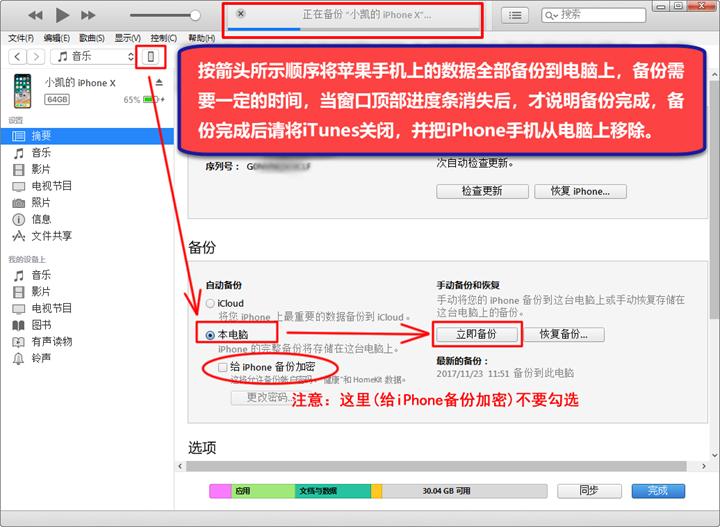This screenshot has height=527, width=720.
Task: Open 文件共享 in the sidebar
Action: (x=87, y=236)
